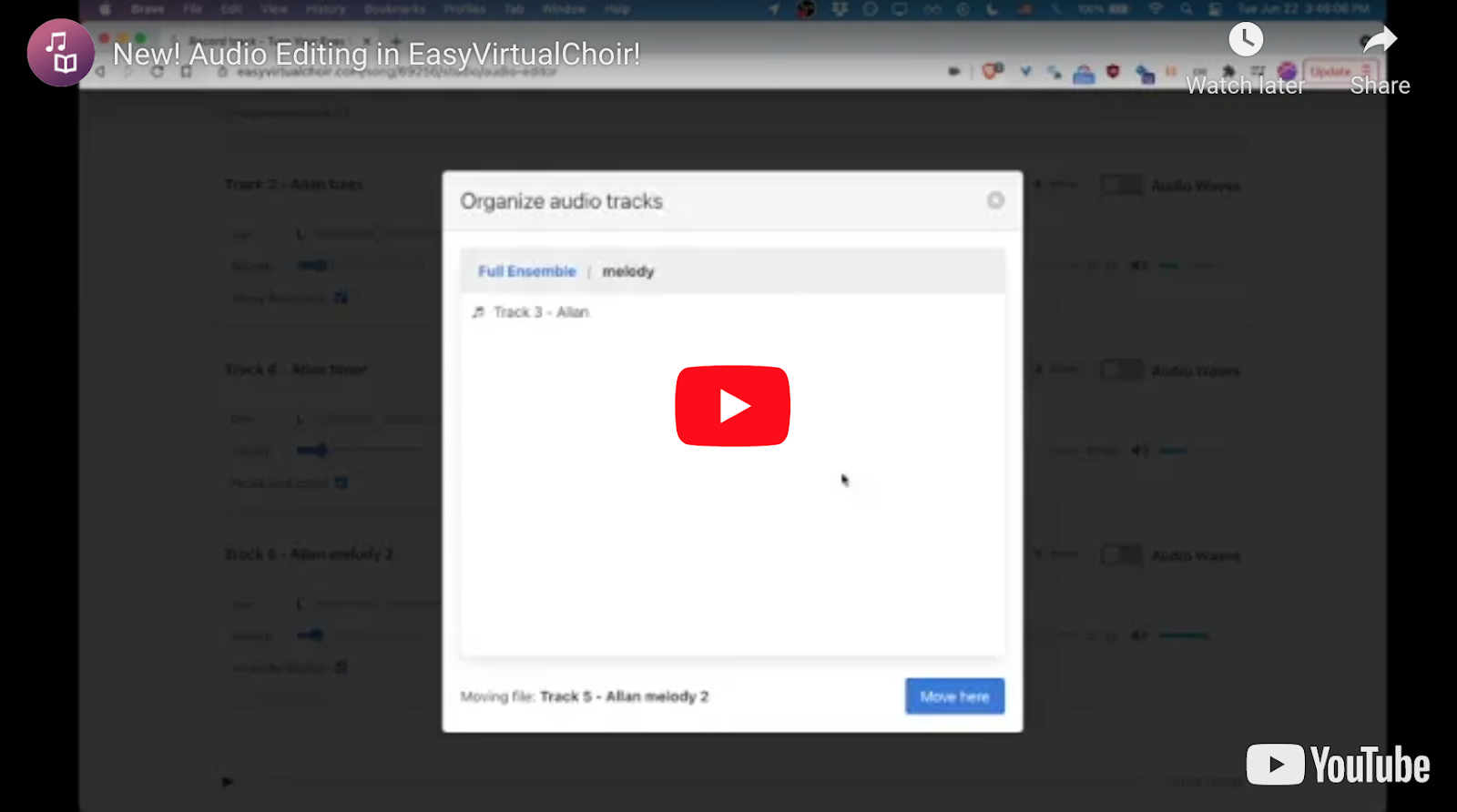1457x812 pixels.
Task: Open the History menu
Action: tap(325, 9)
